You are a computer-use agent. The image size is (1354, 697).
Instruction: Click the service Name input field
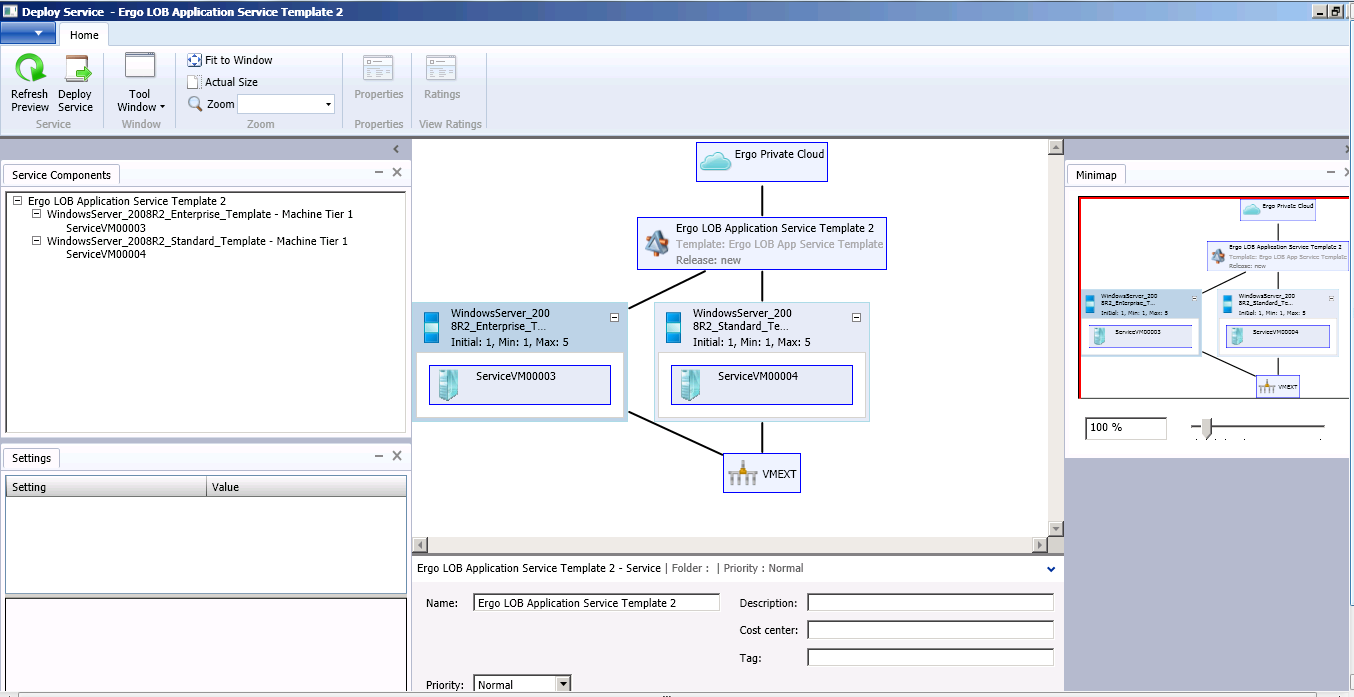595,601
